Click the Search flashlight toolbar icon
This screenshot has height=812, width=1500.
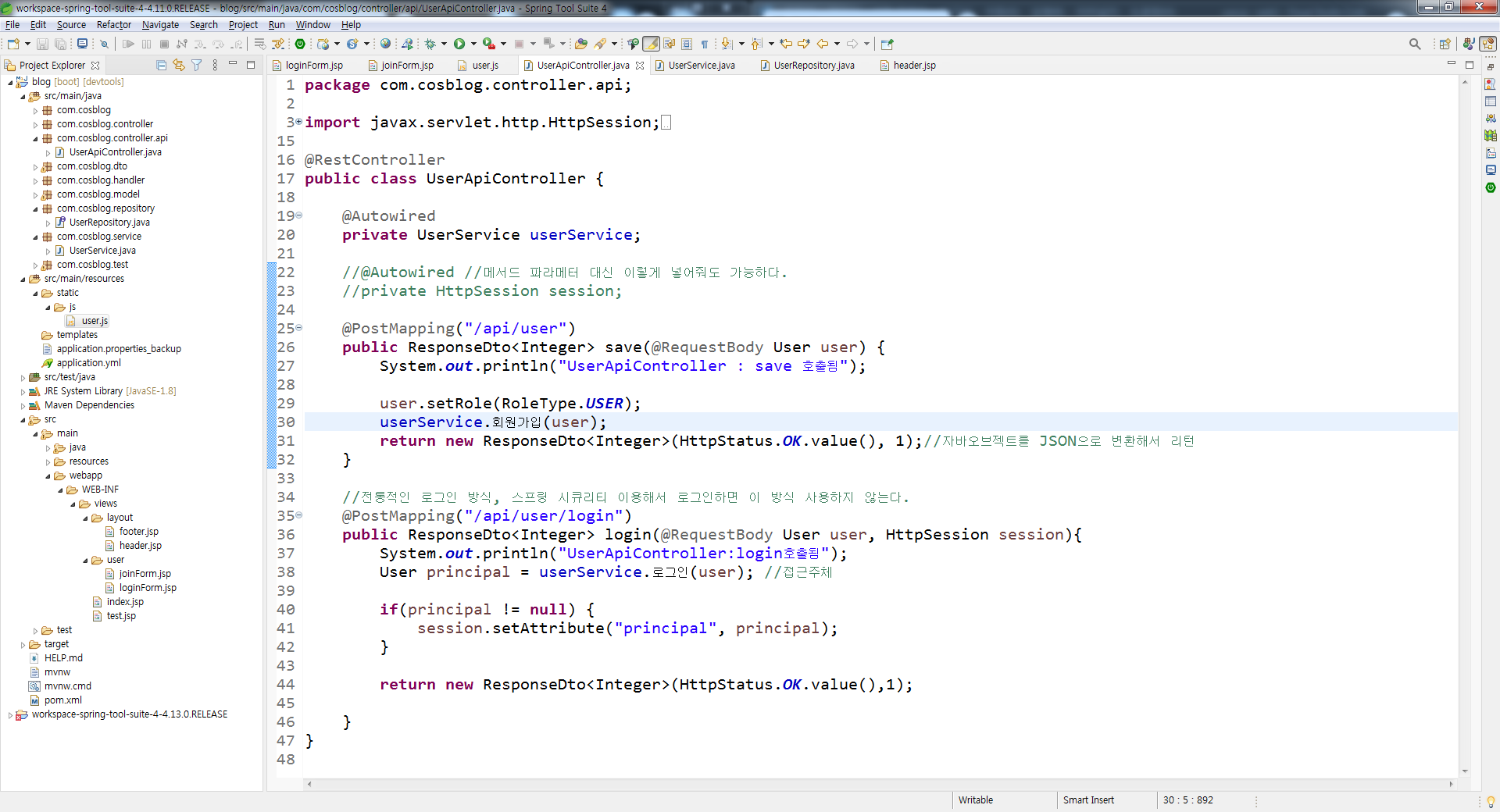(x=600, y=44)
